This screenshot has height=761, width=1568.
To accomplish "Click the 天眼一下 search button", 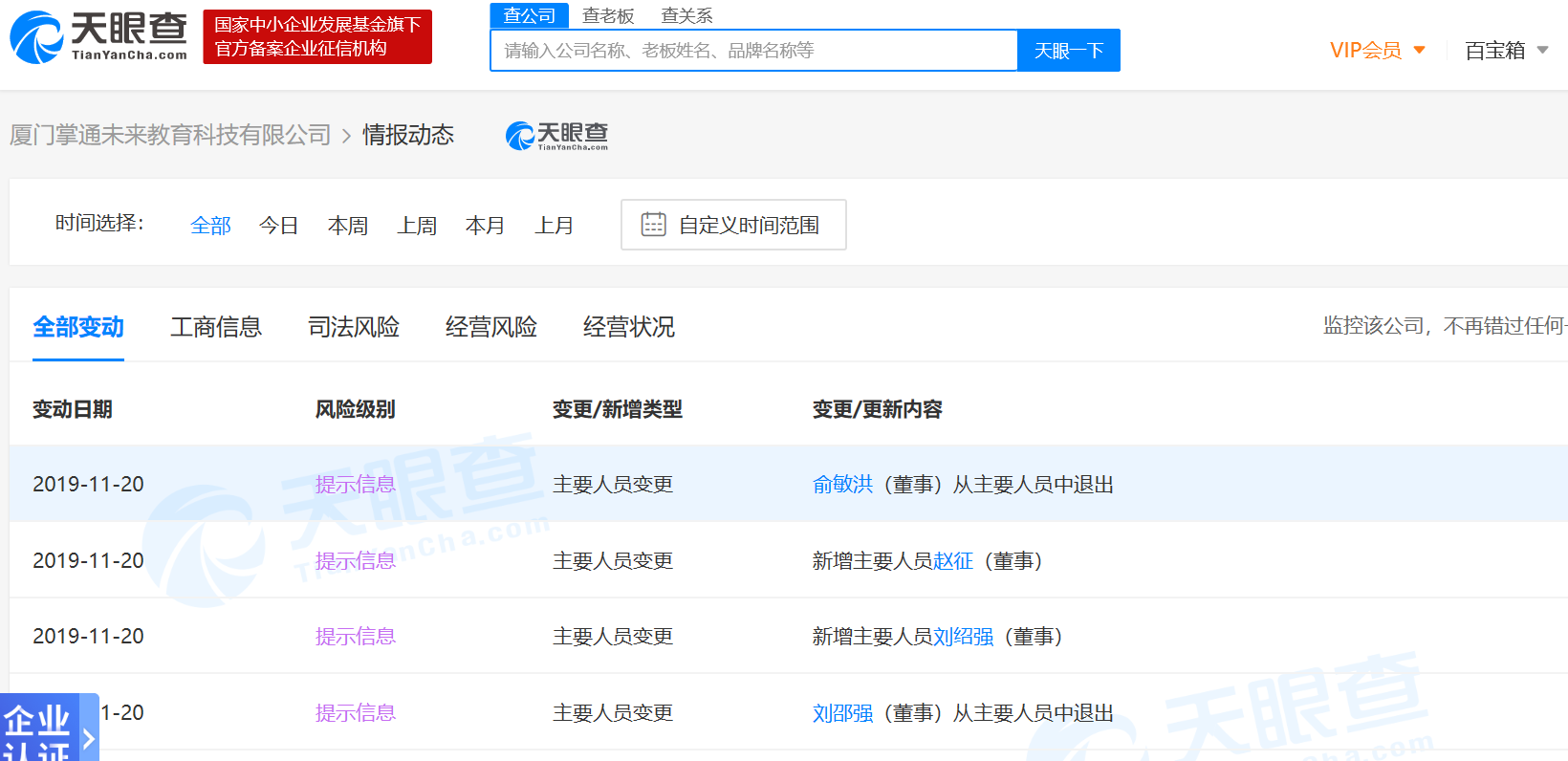I will (1069, 51).
